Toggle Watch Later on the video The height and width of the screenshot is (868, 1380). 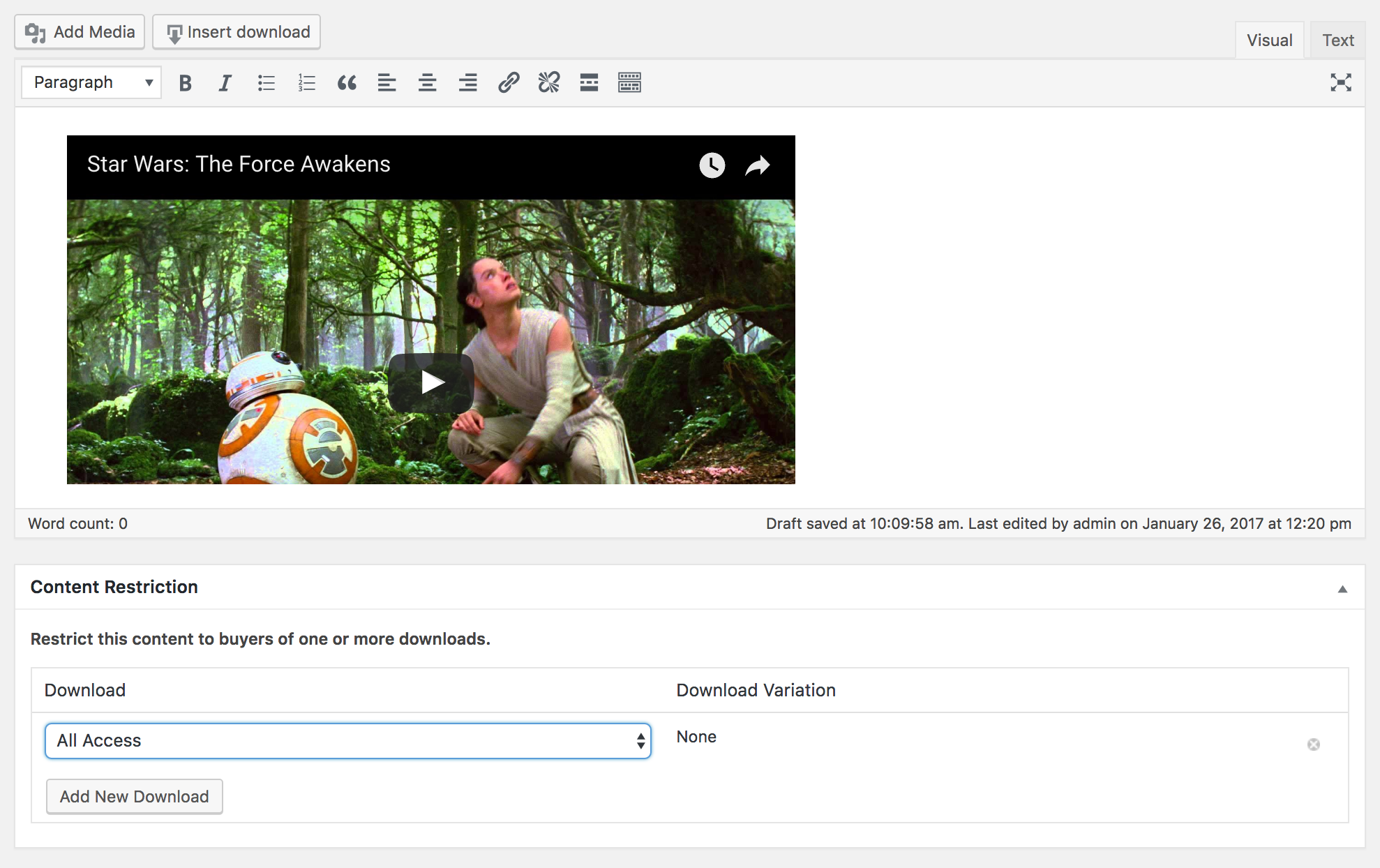[712, 165]
